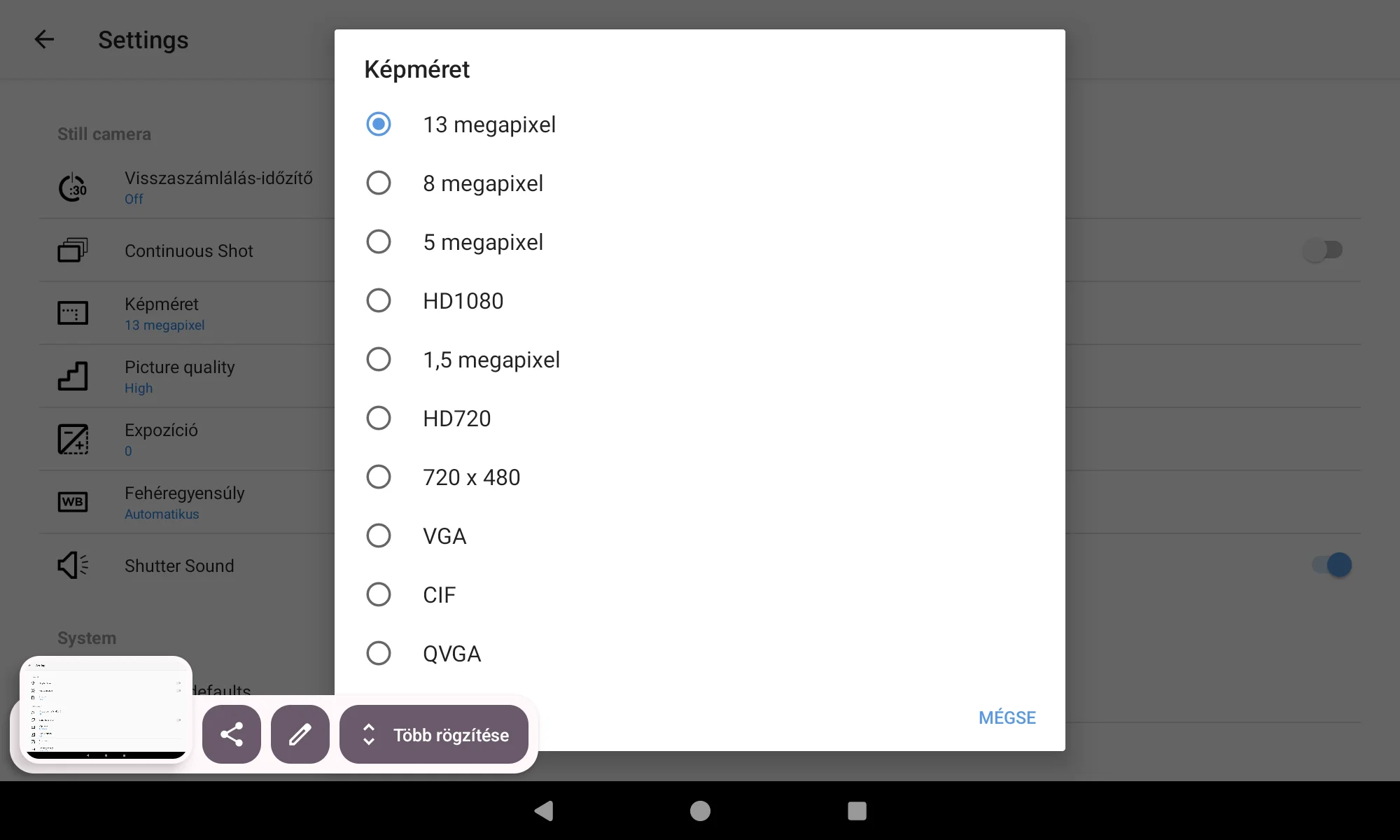
Task: Select the 8 megapixel radio option
Action: pos(379,183)
